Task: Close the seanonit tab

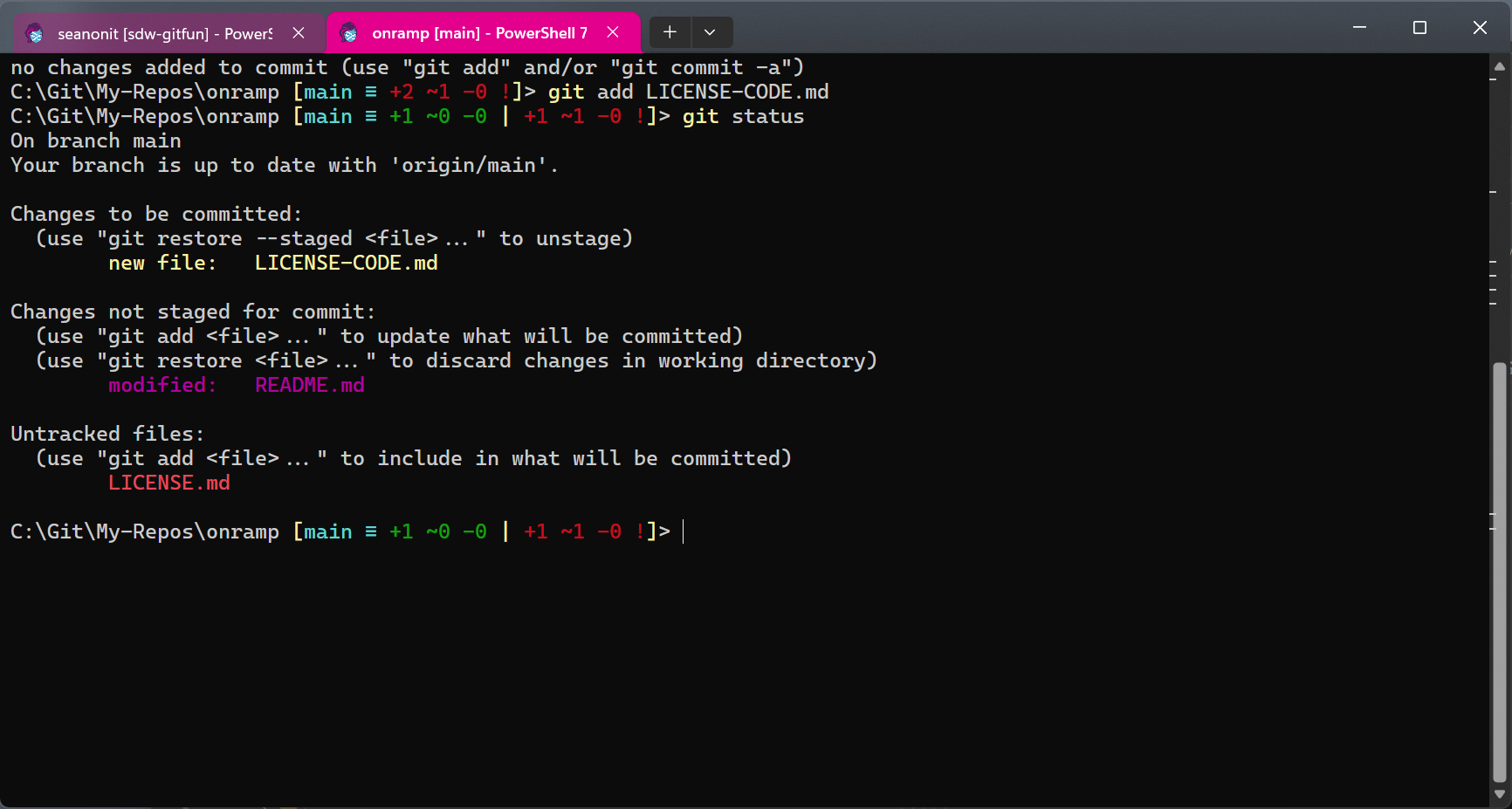Action: click(298, 32)
